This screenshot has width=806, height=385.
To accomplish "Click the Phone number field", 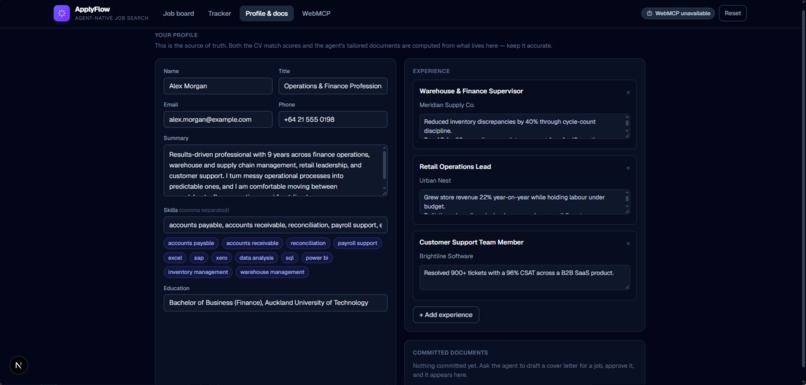I will tap(333, 119).
